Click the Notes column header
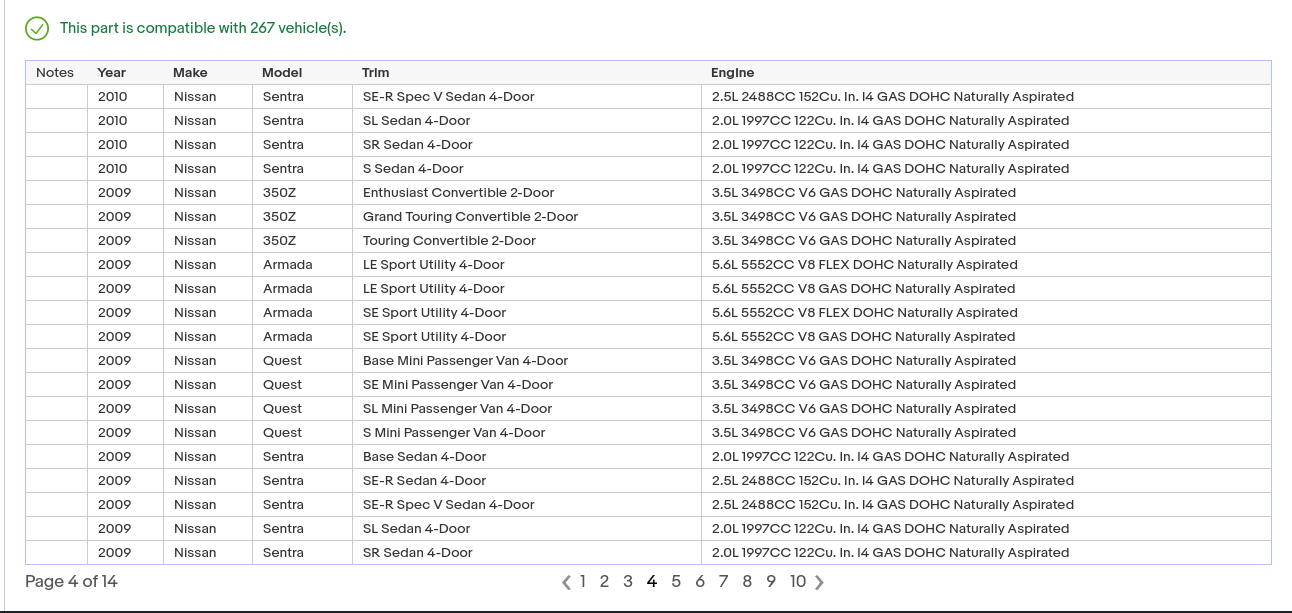1292x613 pixels. tap(55, 73)
